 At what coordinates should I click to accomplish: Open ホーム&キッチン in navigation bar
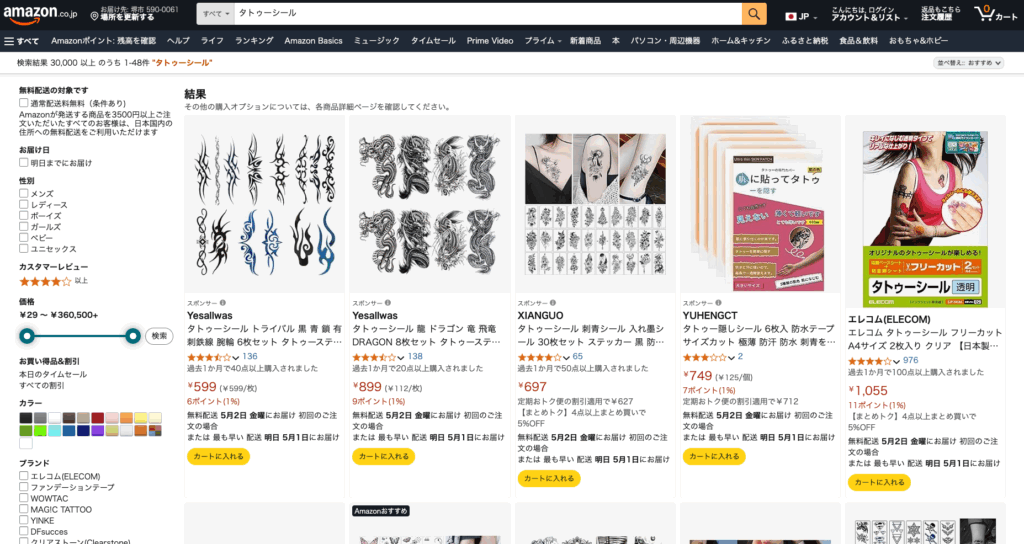[741, 40]
